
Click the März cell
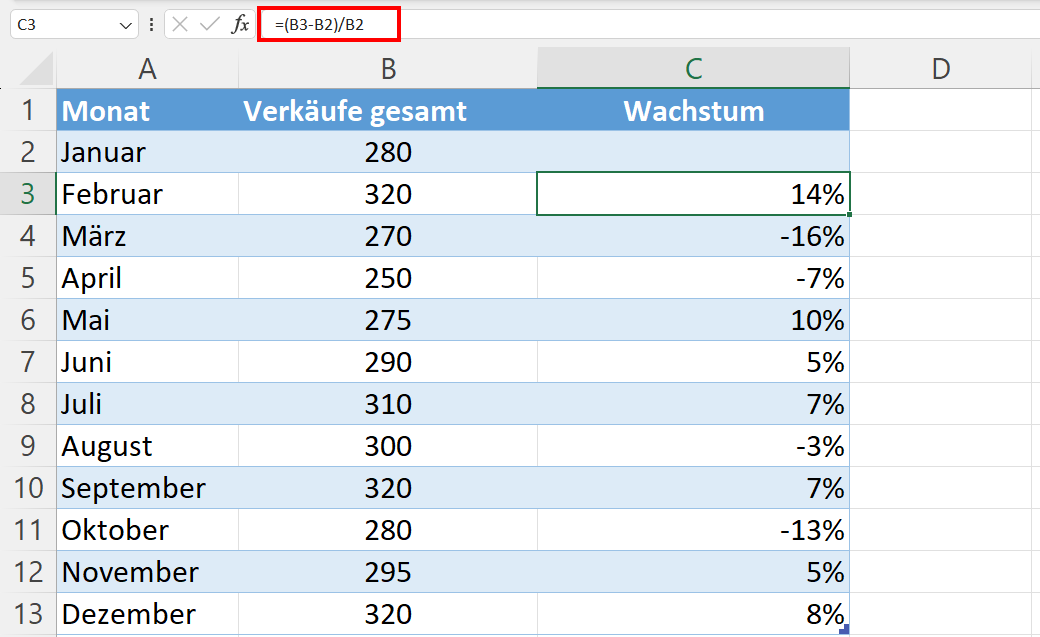(147, 236)
